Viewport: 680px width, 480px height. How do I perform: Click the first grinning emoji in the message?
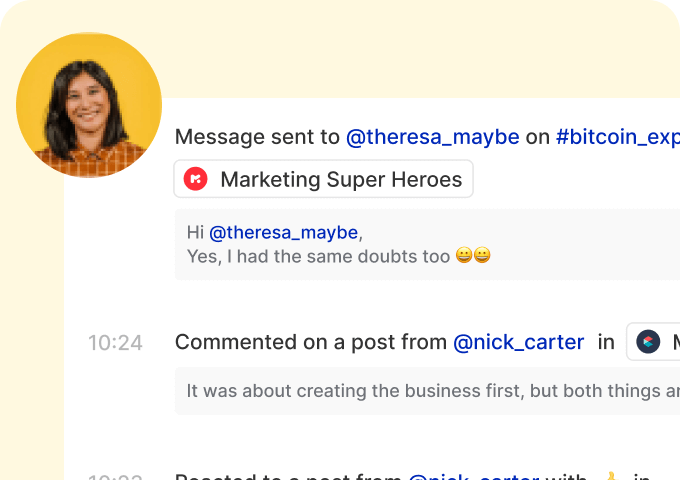pyautogui.click(x=464, y=255)
